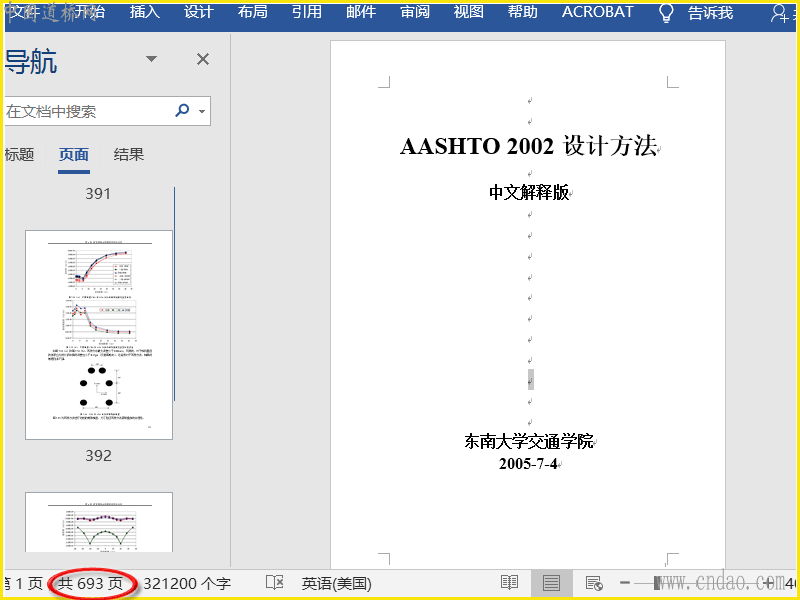
Task: Open the 视图 ribbon tab
Action: [x=468, y=12]
